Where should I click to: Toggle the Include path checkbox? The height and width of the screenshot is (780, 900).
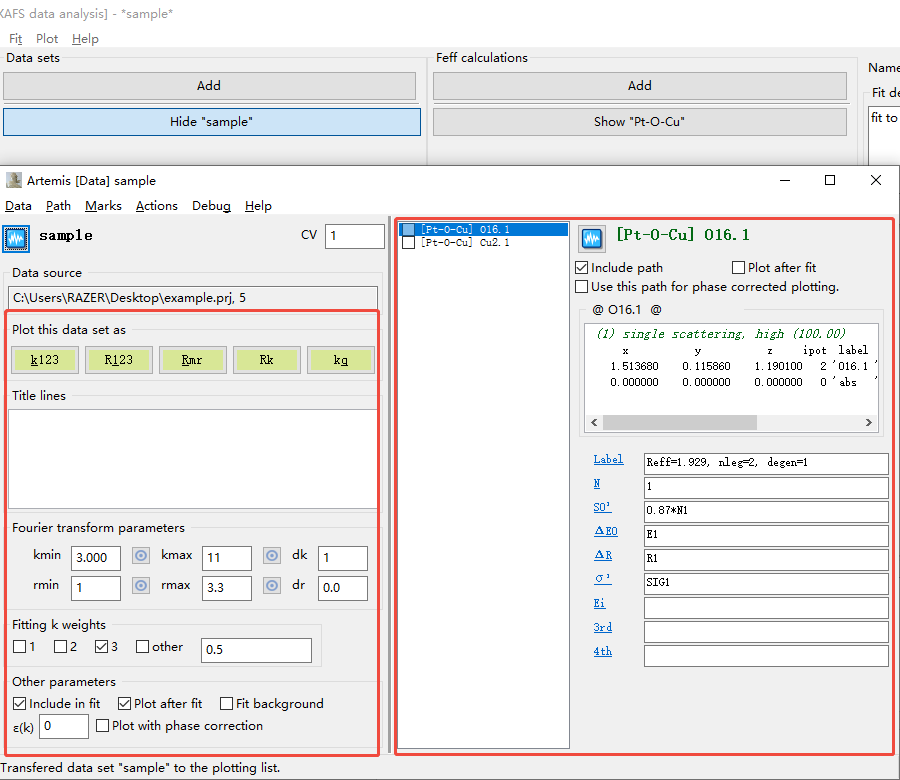click(582, 268)
